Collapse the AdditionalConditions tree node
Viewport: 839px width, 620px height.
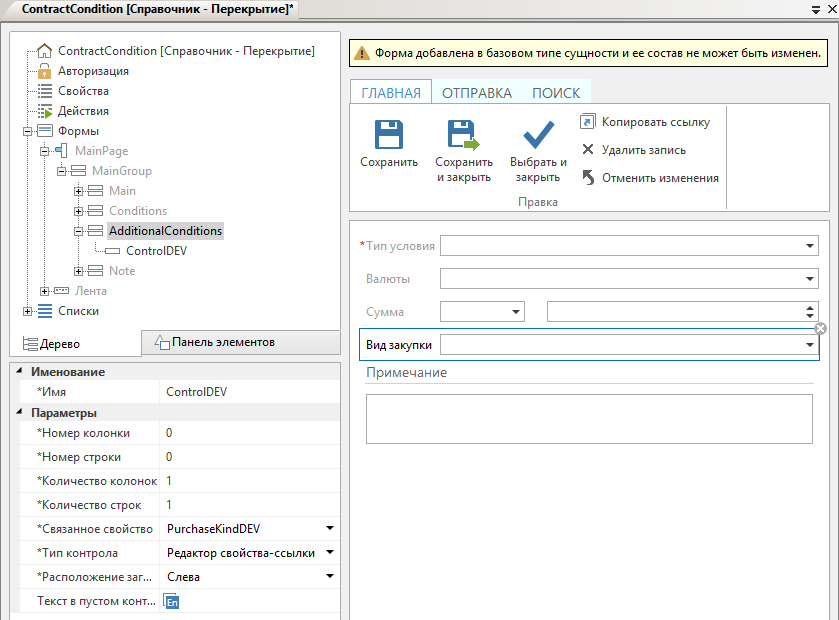coord(79,231)
